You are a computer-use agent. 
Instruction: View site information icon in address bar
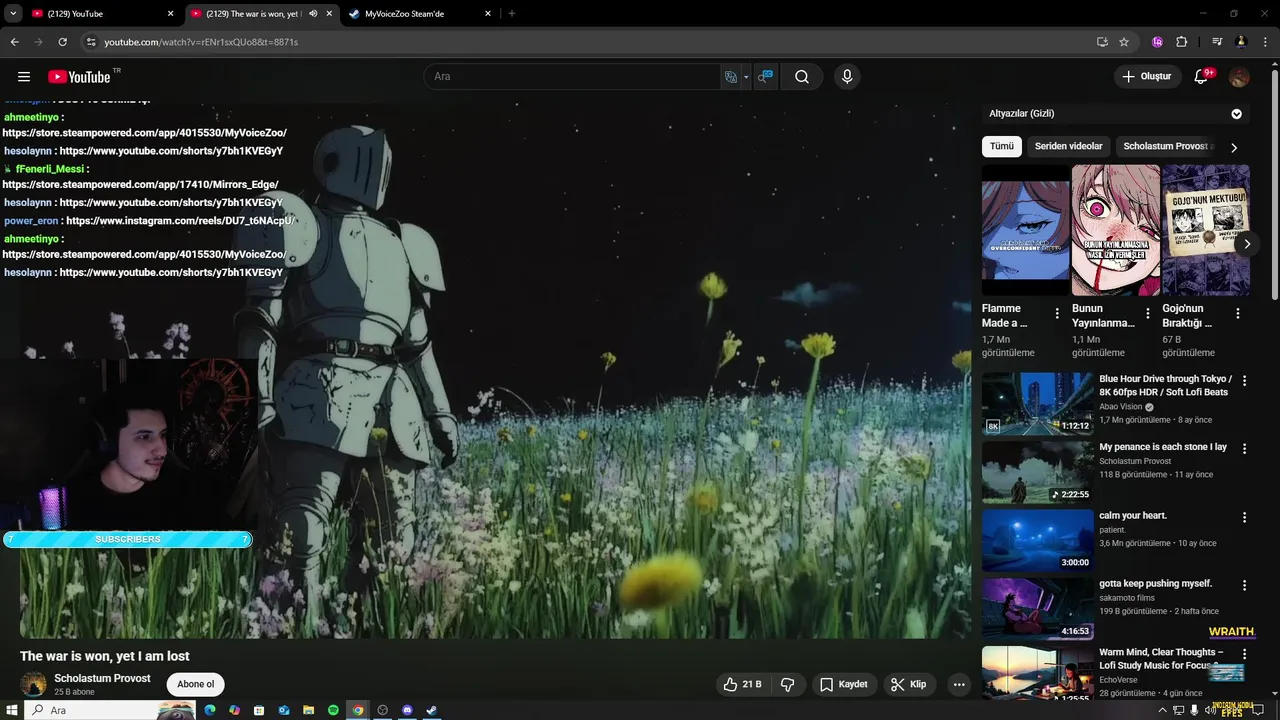(91, 42)
